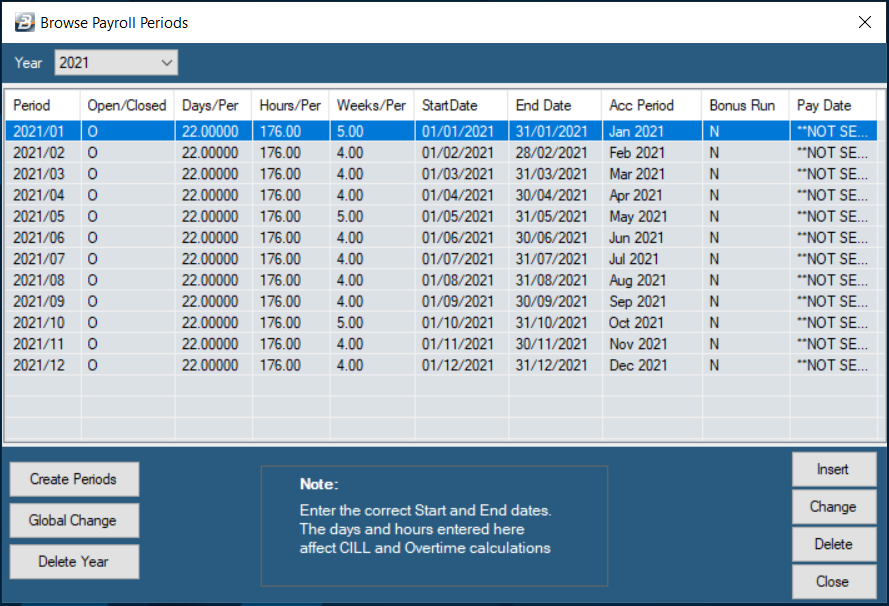Click the Hours/Per column header
This screenshot has height=606, width=889.
(x=291, y=105)
